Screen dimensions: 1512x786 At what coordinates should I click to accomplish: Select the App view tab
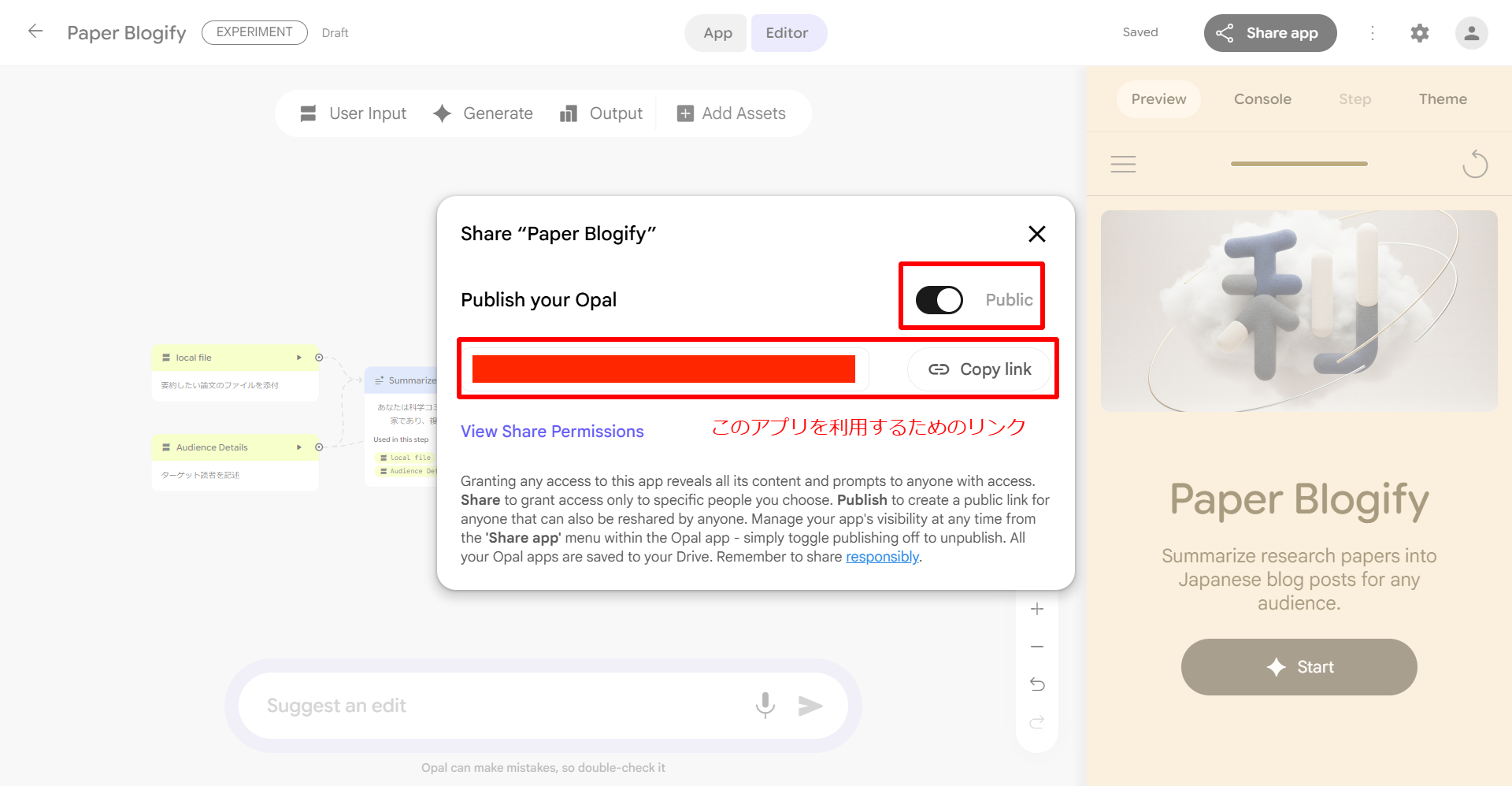click(717, 33)
